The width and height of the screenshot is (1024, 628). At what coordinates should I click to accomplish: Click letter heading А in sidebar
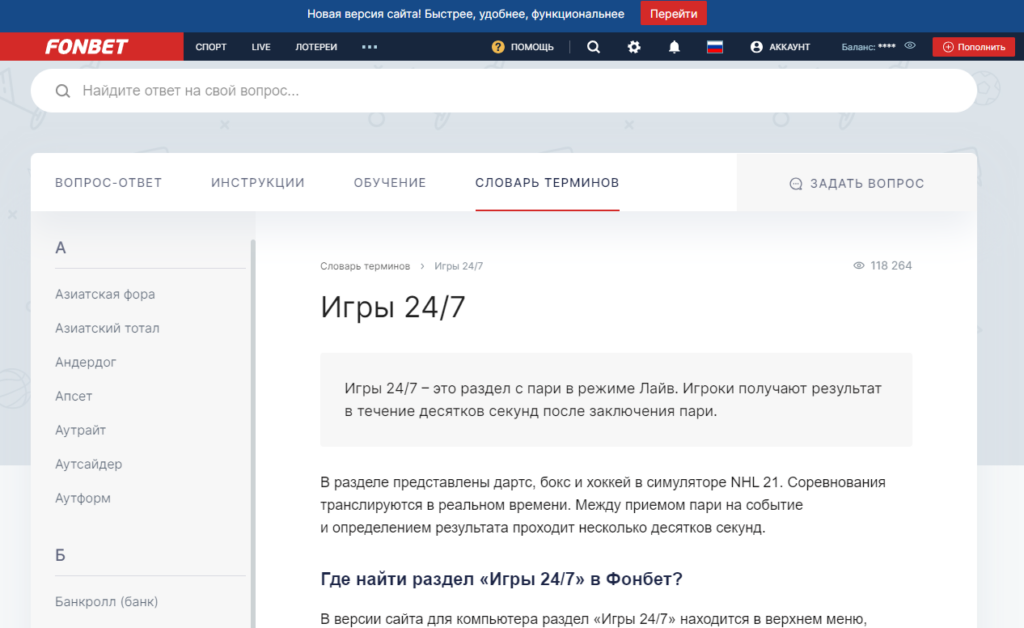60,248
